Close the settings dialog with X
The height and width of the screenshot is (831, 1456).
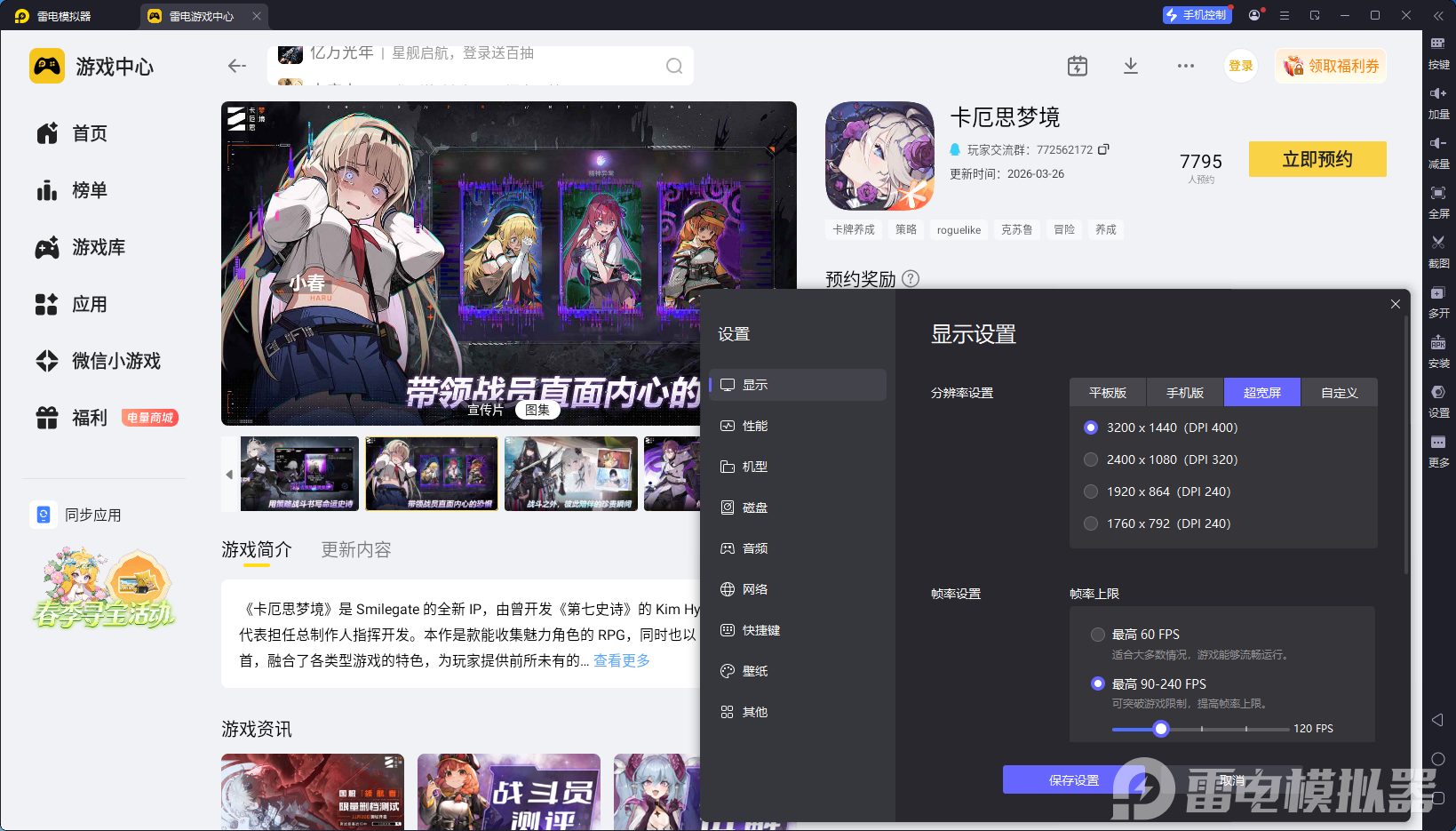click(x=1396, y=304)
